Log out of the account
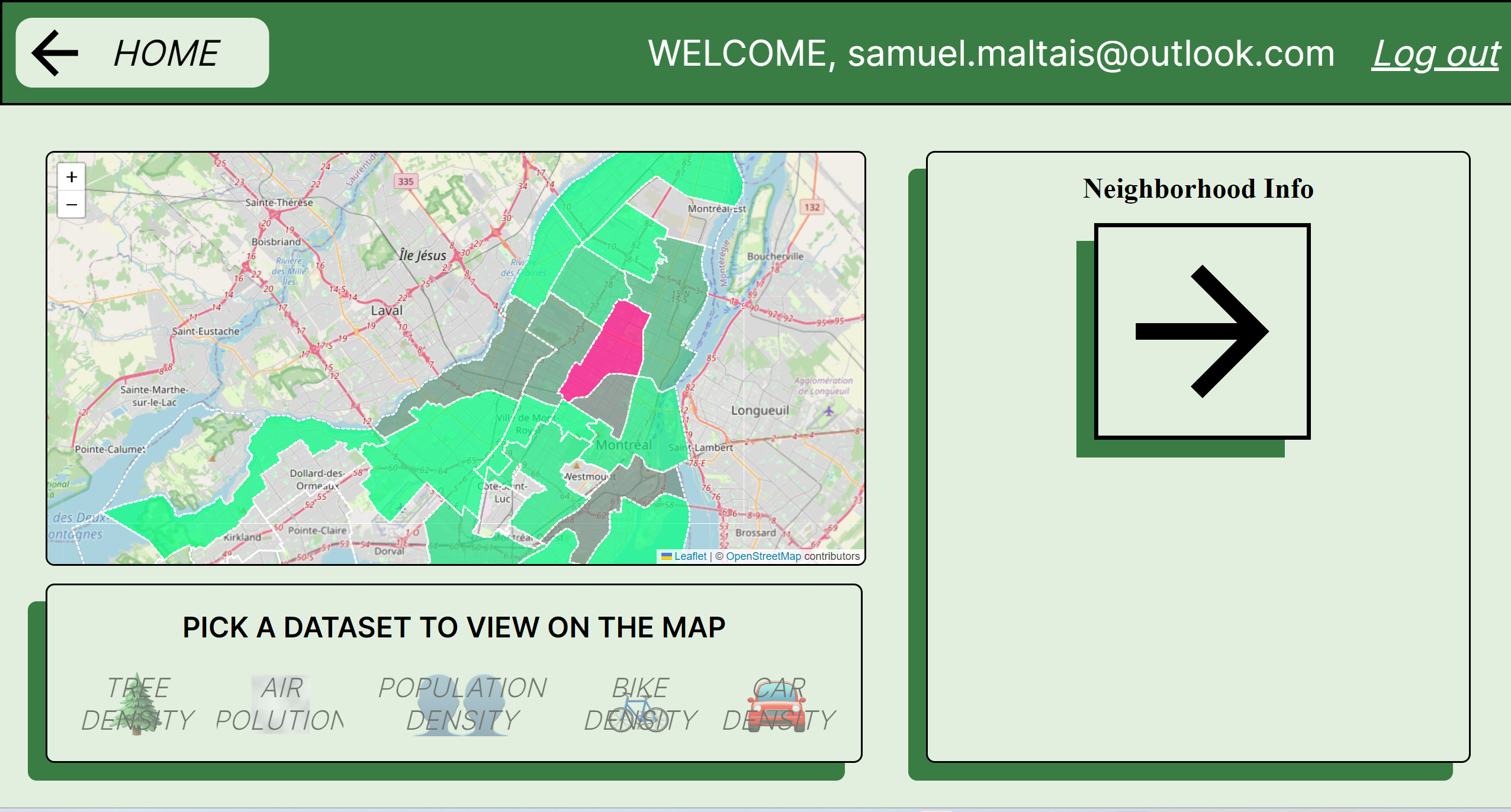The height and width of the screenshot is (812, 1511). point(1435,54)
